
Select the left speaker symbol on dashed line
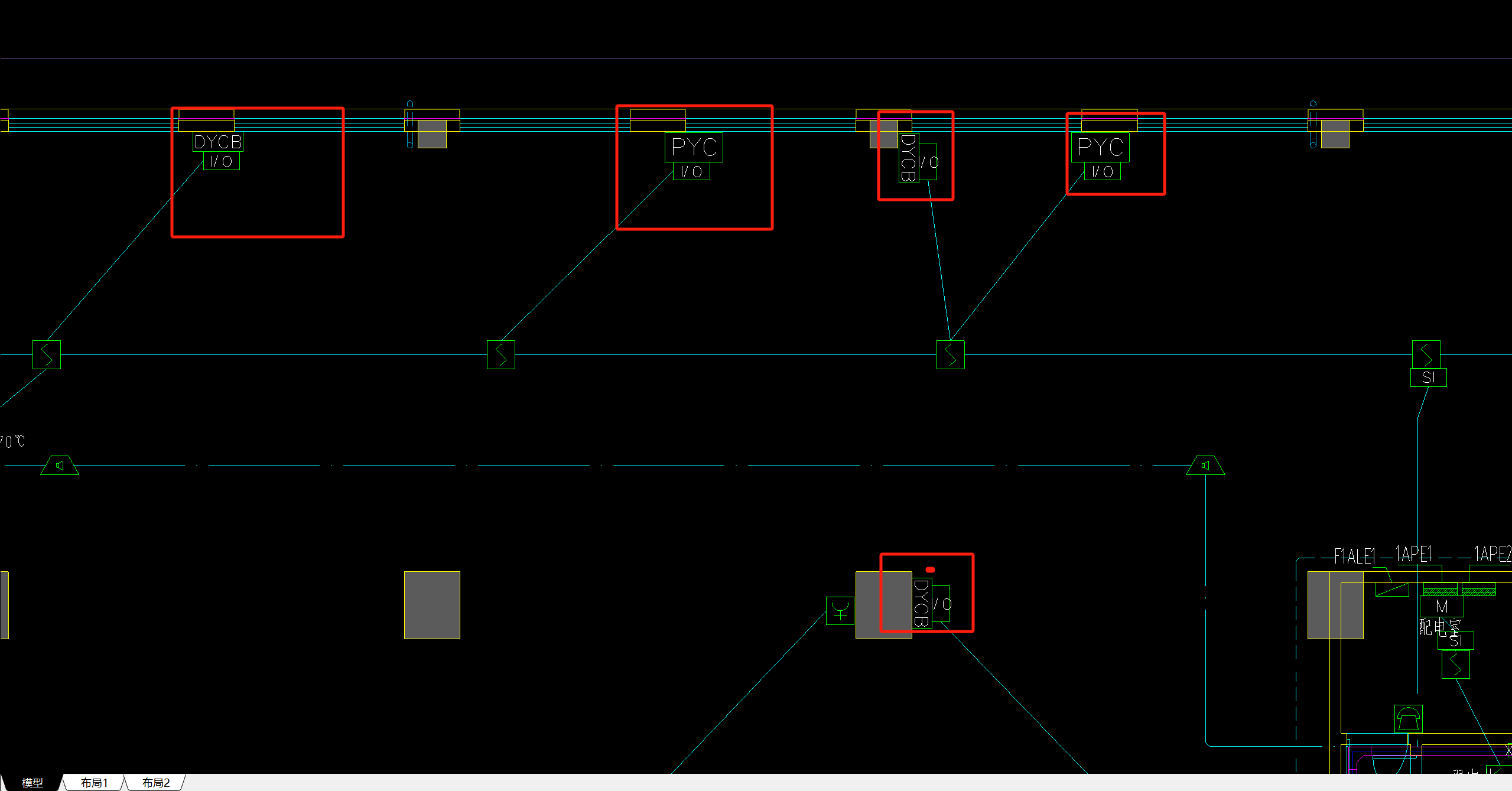(60, 465)
